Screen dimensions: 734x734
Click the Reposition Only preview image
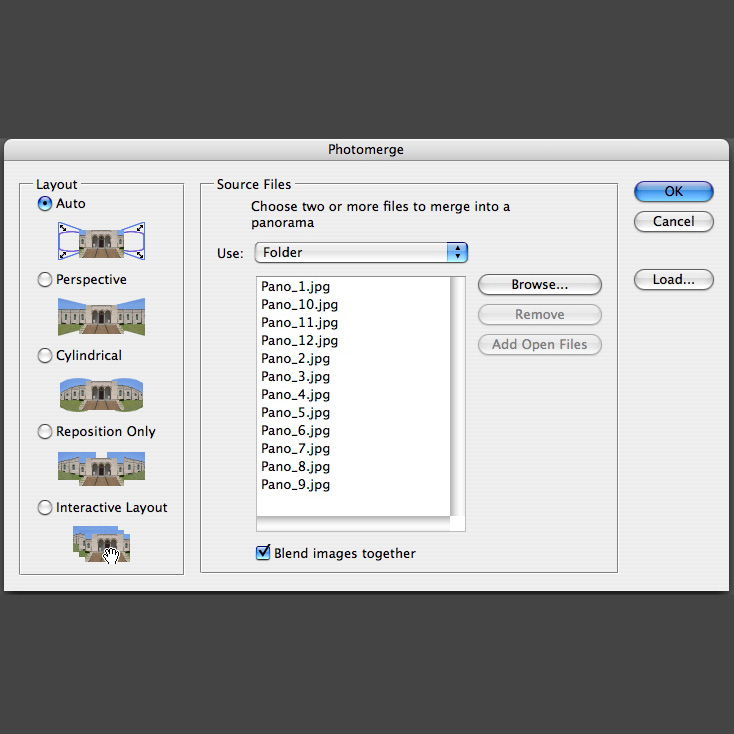[x=102, y=469]
